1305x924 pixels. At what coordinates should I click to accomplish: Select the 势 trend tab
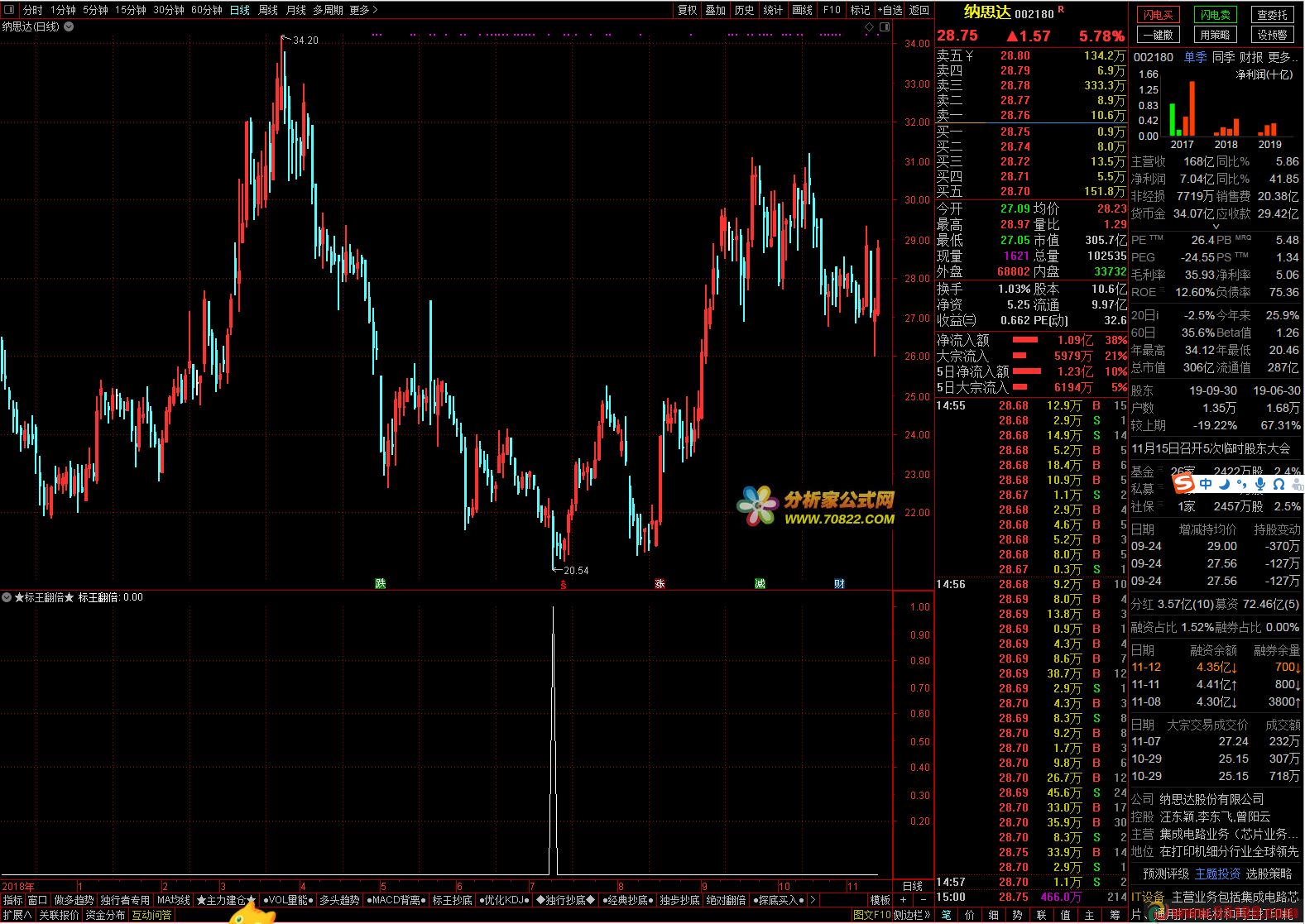pyautogui.click(x=1018, y=915)
